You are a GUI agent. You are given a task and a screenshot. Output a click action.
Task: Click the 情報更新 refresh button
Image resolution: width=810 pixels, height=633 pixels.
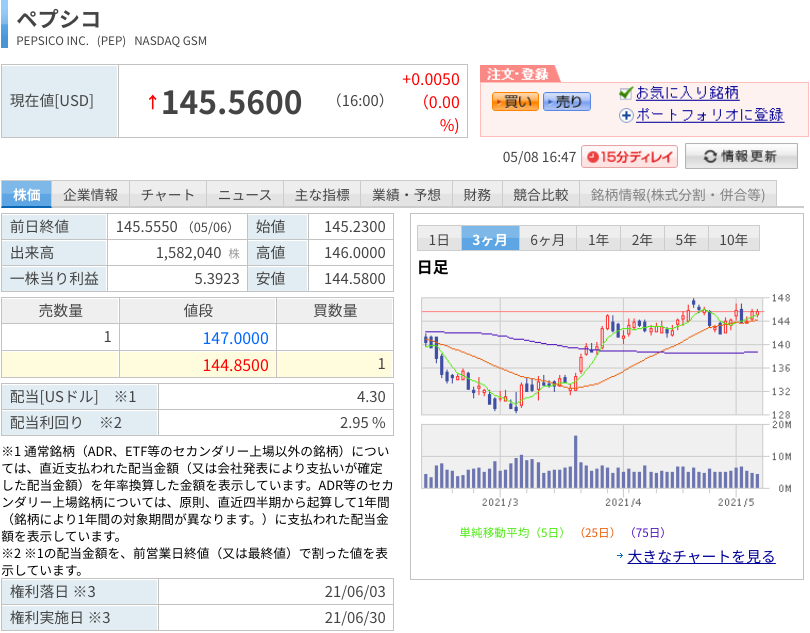[741, 156]
